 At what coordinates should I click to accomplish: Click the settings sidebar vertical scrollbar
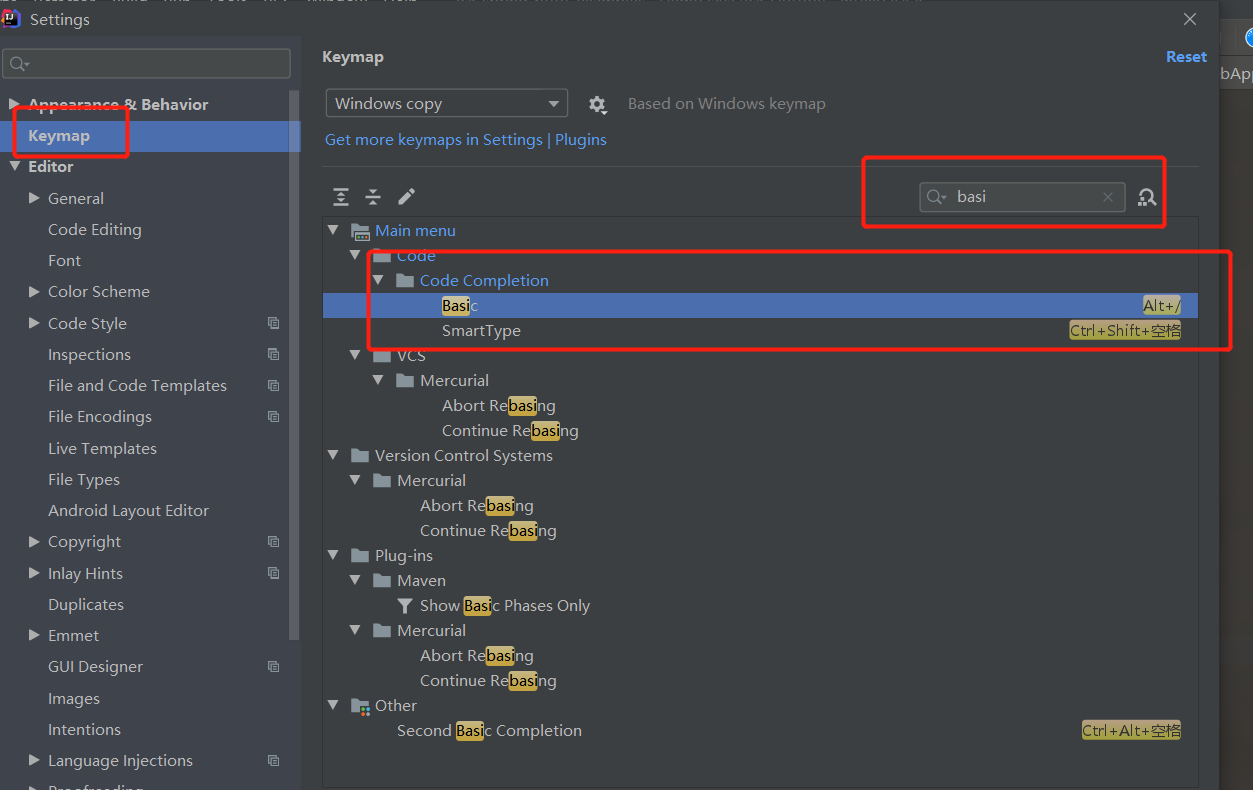click(294, 365)
